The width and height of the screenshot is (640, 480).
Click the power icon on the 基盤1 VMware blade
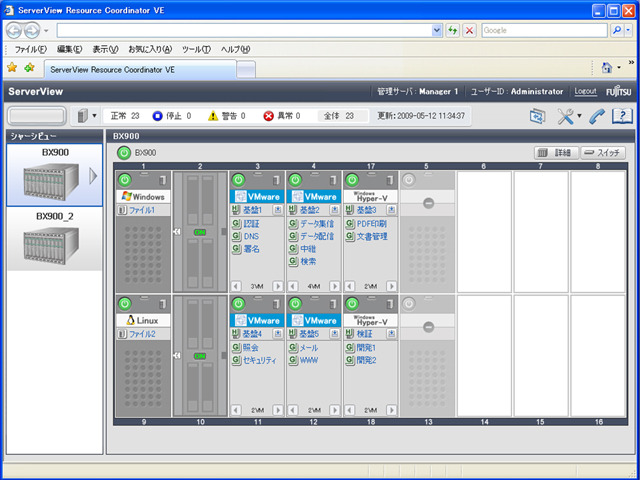coord(238,180)
